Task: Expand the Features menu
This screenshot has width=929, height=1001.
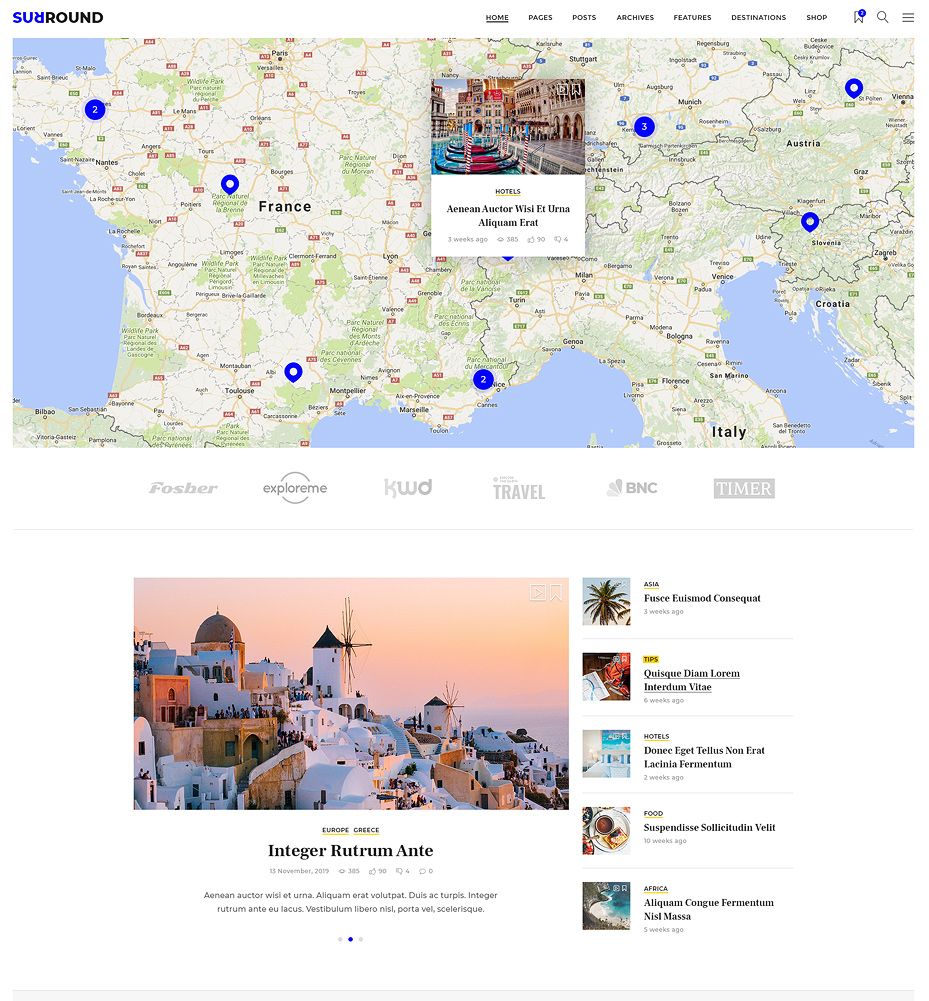Action: (x=692, y=18)
